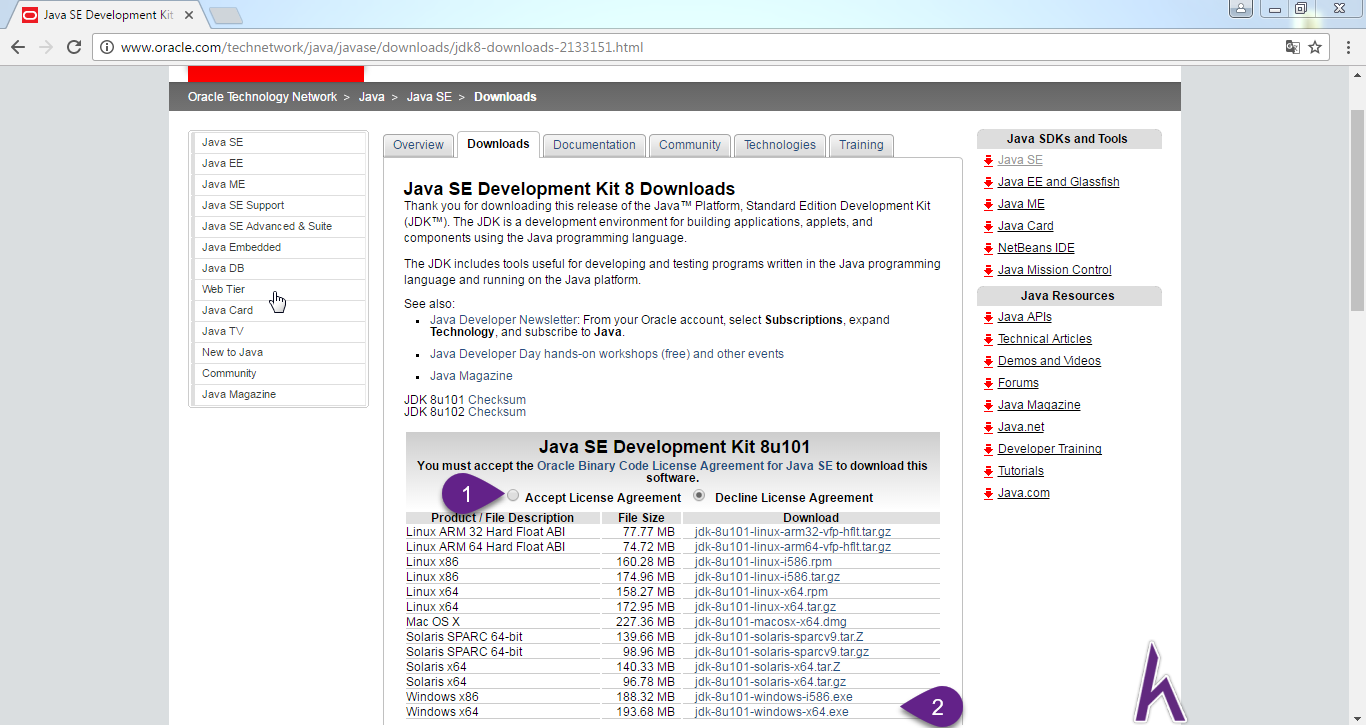Select Decline License Agreement radio button
Viewport: 1366px width, 728px height.
click(x=699, y=496)
